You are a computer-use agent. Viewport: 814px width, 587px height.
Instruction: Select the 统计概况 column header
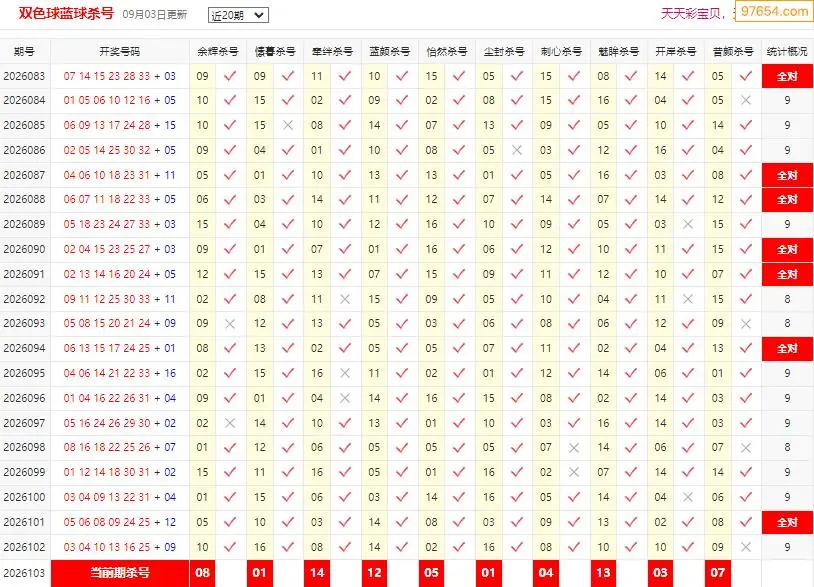pos(787,51)
